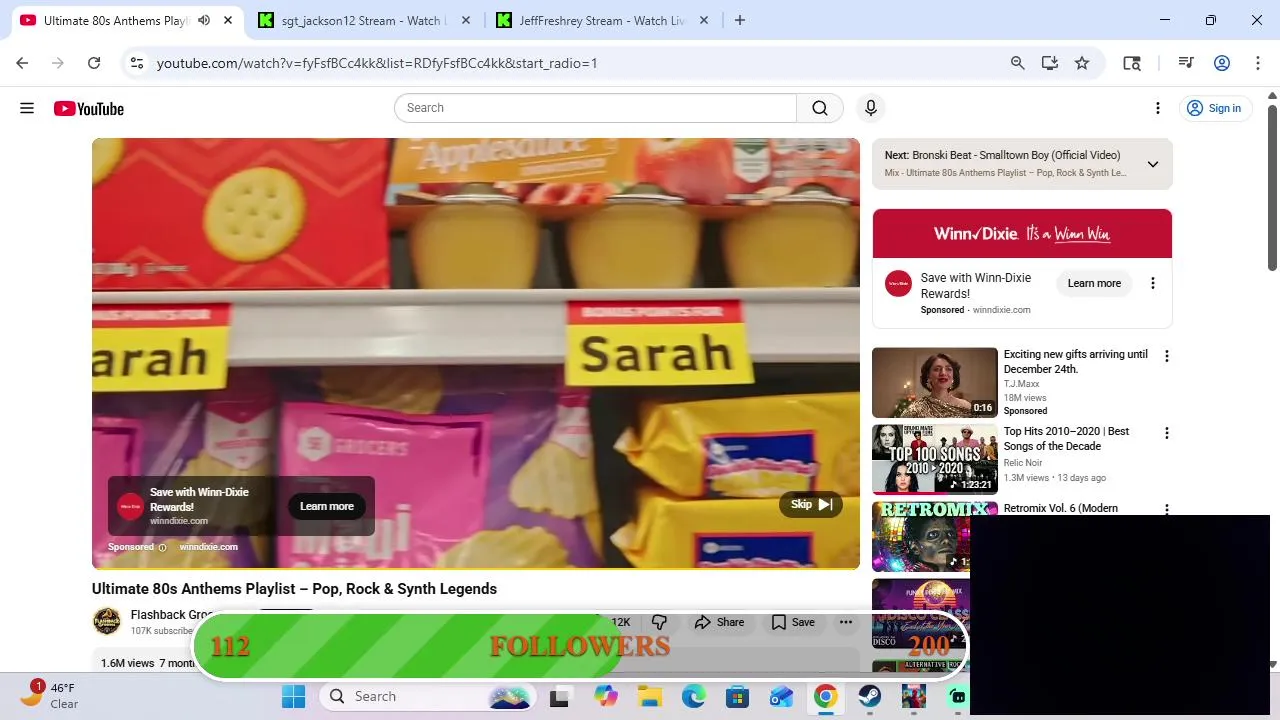Open Task View on taskbar

(560, 697)
